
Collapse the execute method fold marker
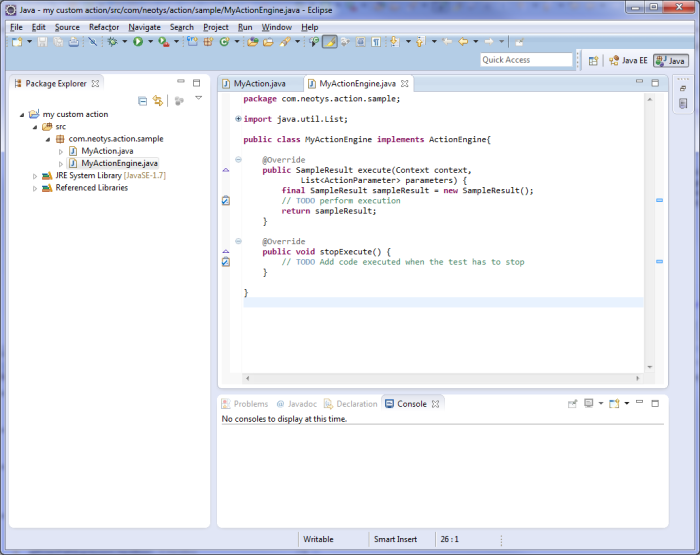(x=238, y=159)
